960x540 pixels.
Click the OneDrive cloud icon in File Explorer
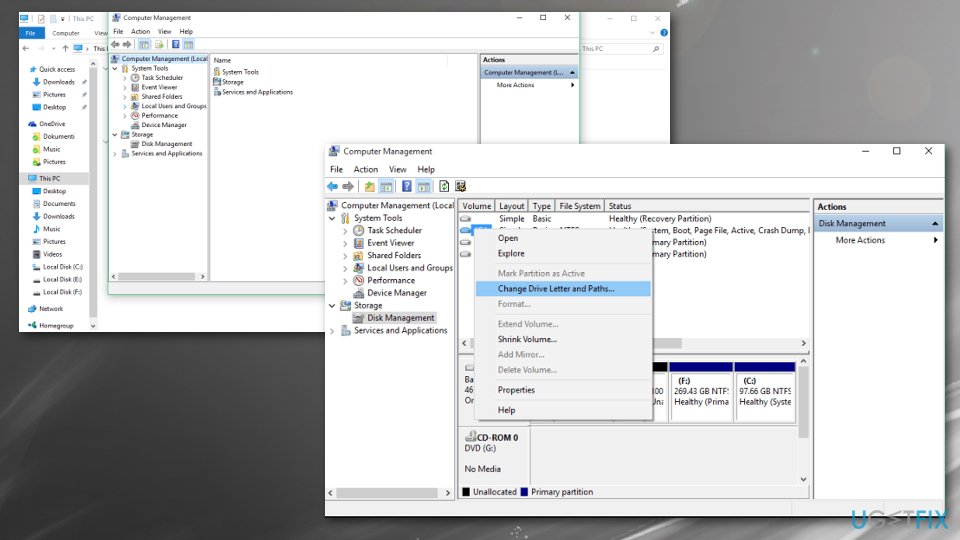(x=32, y=124)
